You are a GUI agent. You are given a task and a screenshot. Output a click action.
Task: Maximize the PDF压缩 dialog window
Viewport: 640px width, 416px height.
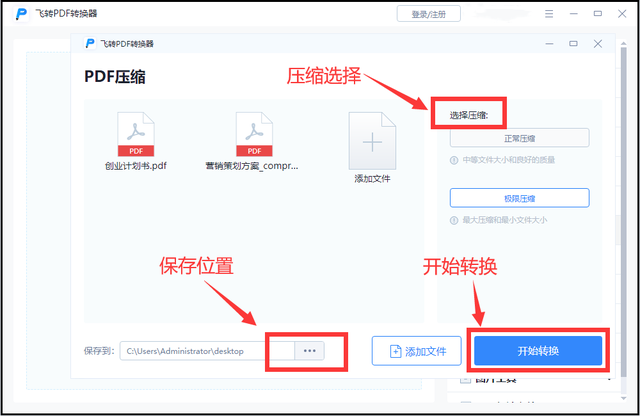[x=573, y=44]
